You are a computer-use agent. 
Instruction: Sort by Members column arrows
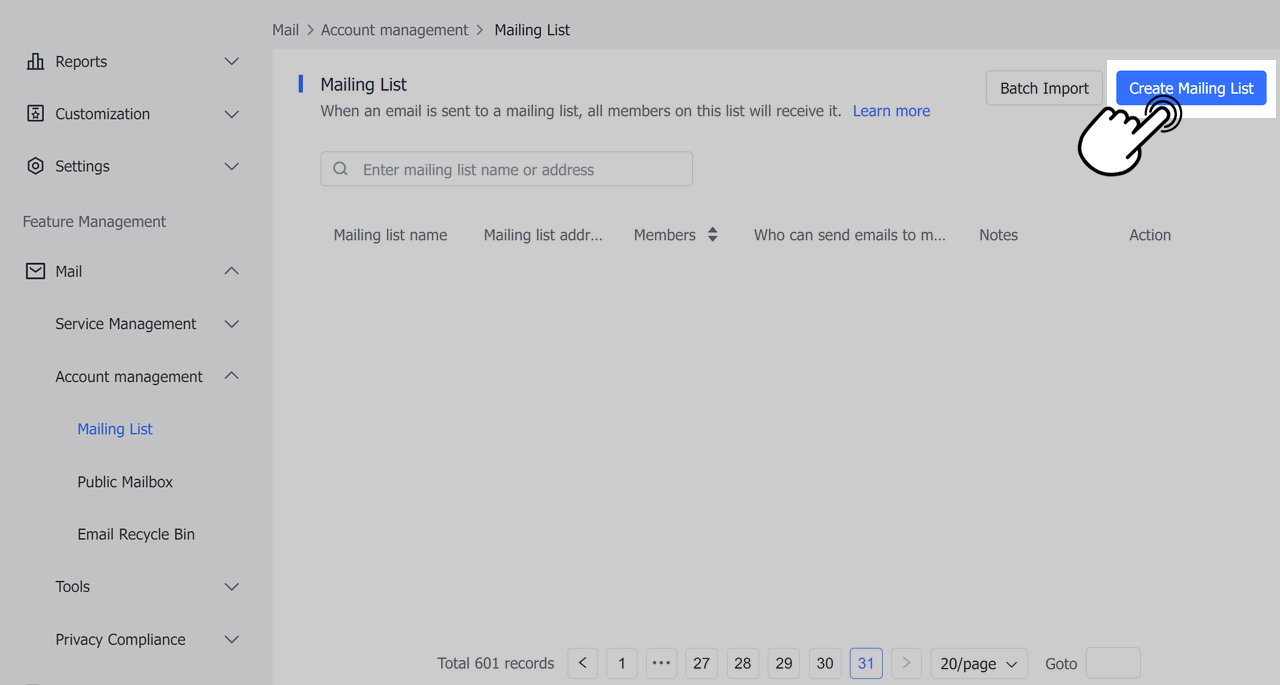point(712,235)
